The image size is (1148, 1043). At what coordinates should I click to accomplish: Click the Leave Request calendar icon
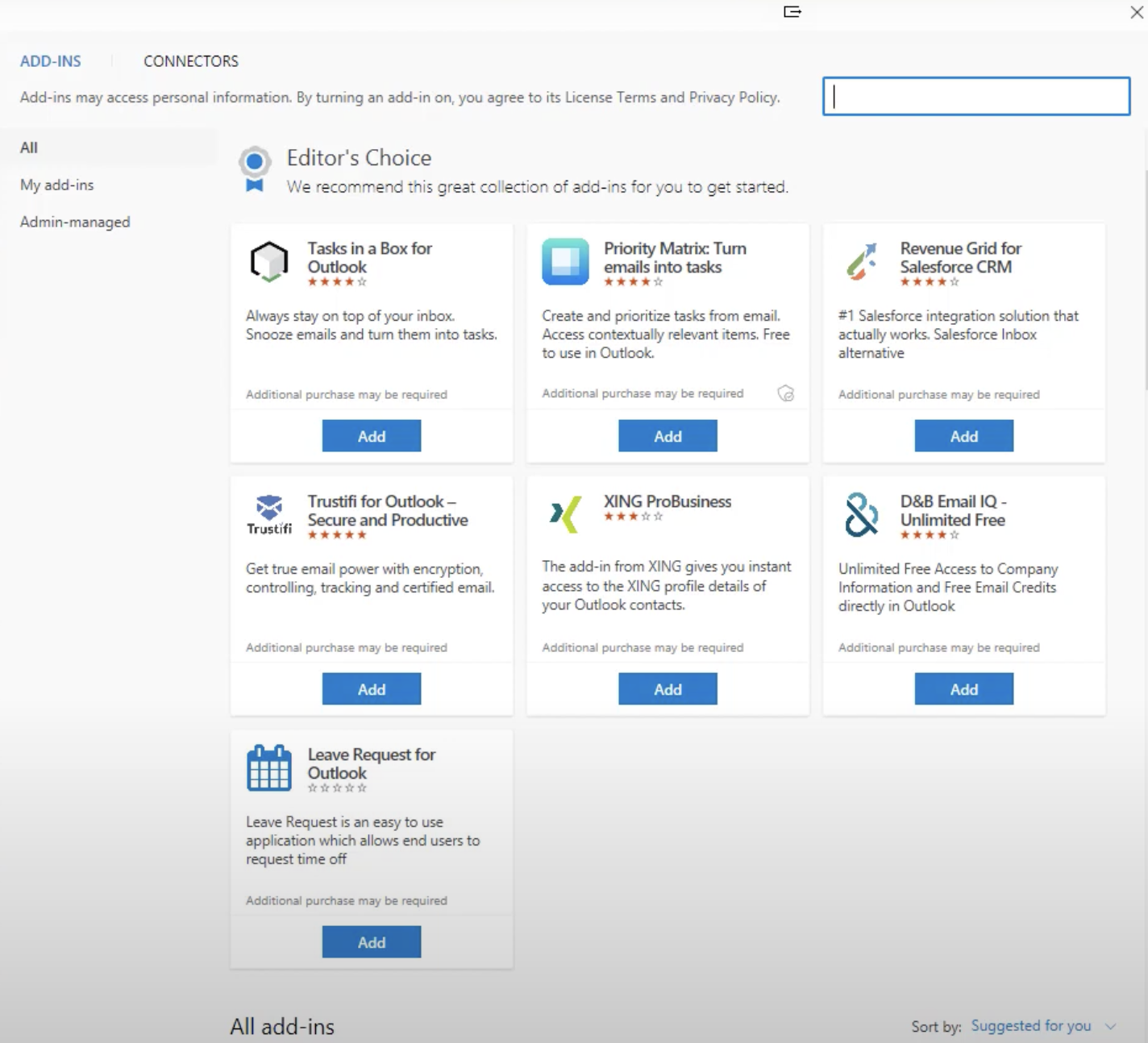pyautogui.click(x=269, y=767)
